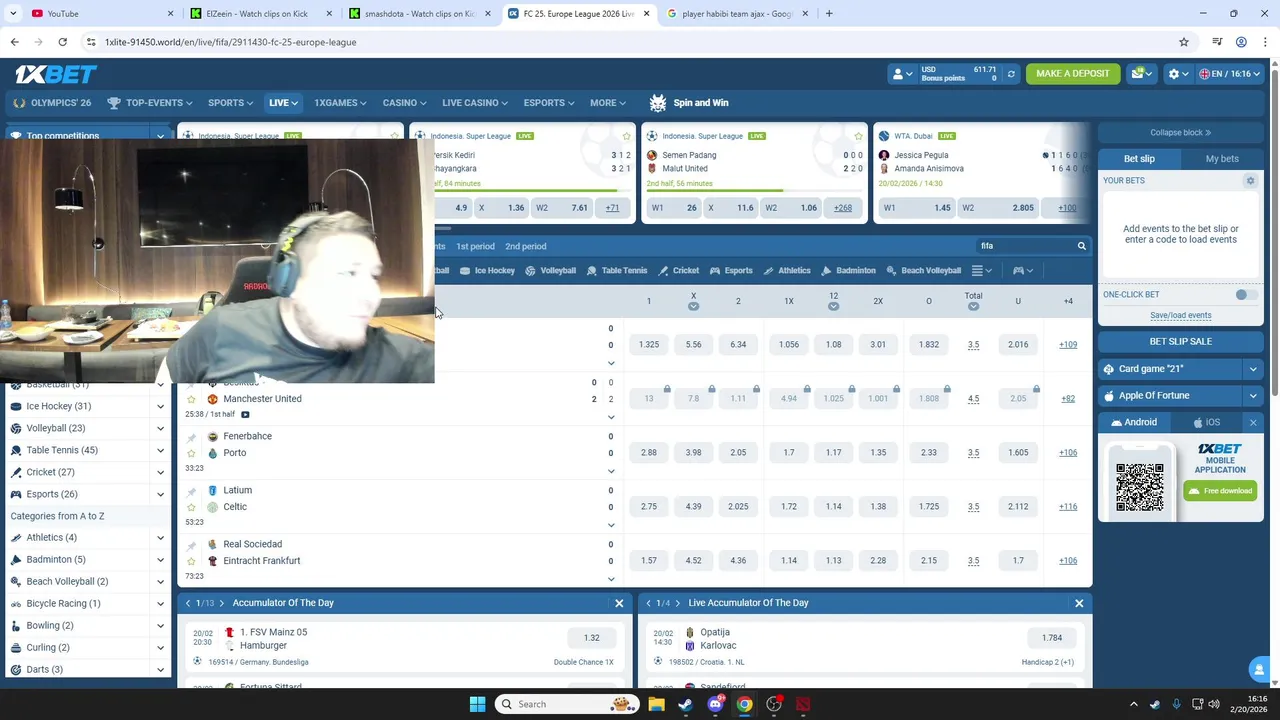
Task: Select odds 1.325 for outcome 1
Action: click(649, 345)
